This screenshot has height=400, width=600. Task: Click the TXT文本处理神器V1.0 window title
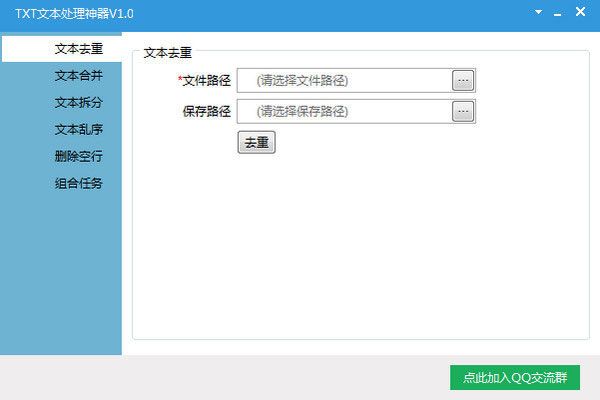pyautogui.click(x=74, y=13)
